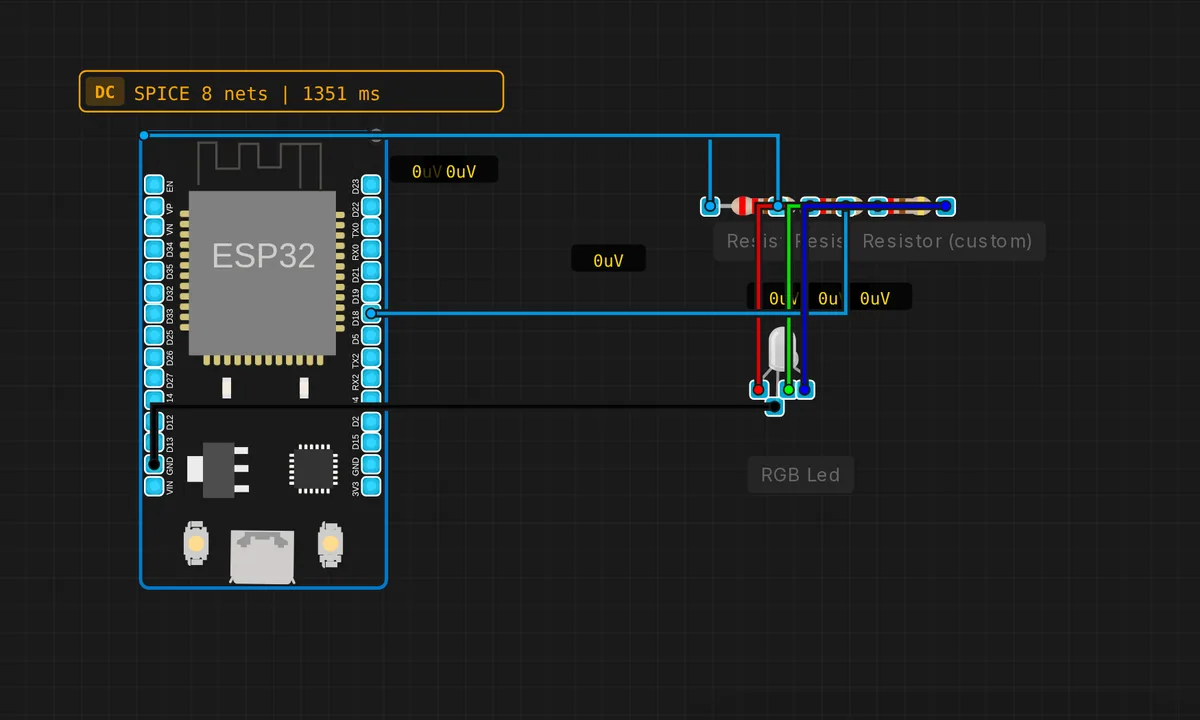This screenshot has height=720, width=1200.
Task: Click the 0uV readout in canvas center
Action: [608, 260]
